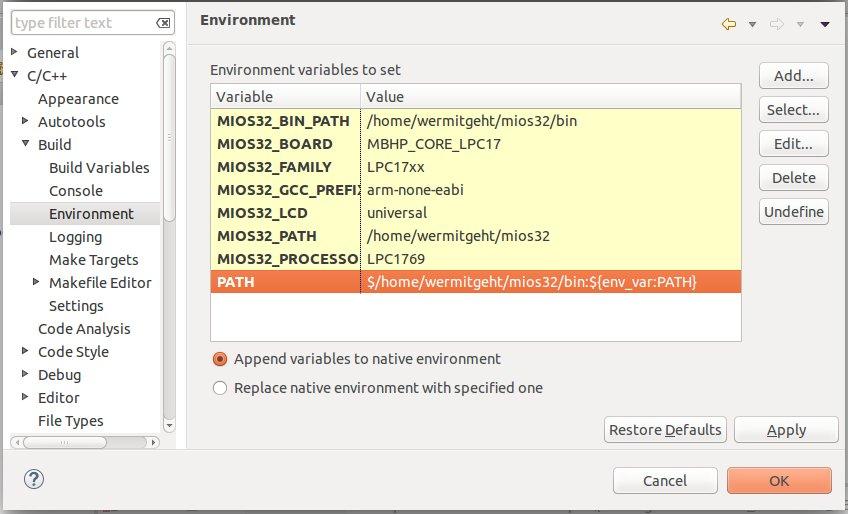The image size is (848, 514).
Task: Select the MIOS32_BOARD variable row
Action: [476, 144]
